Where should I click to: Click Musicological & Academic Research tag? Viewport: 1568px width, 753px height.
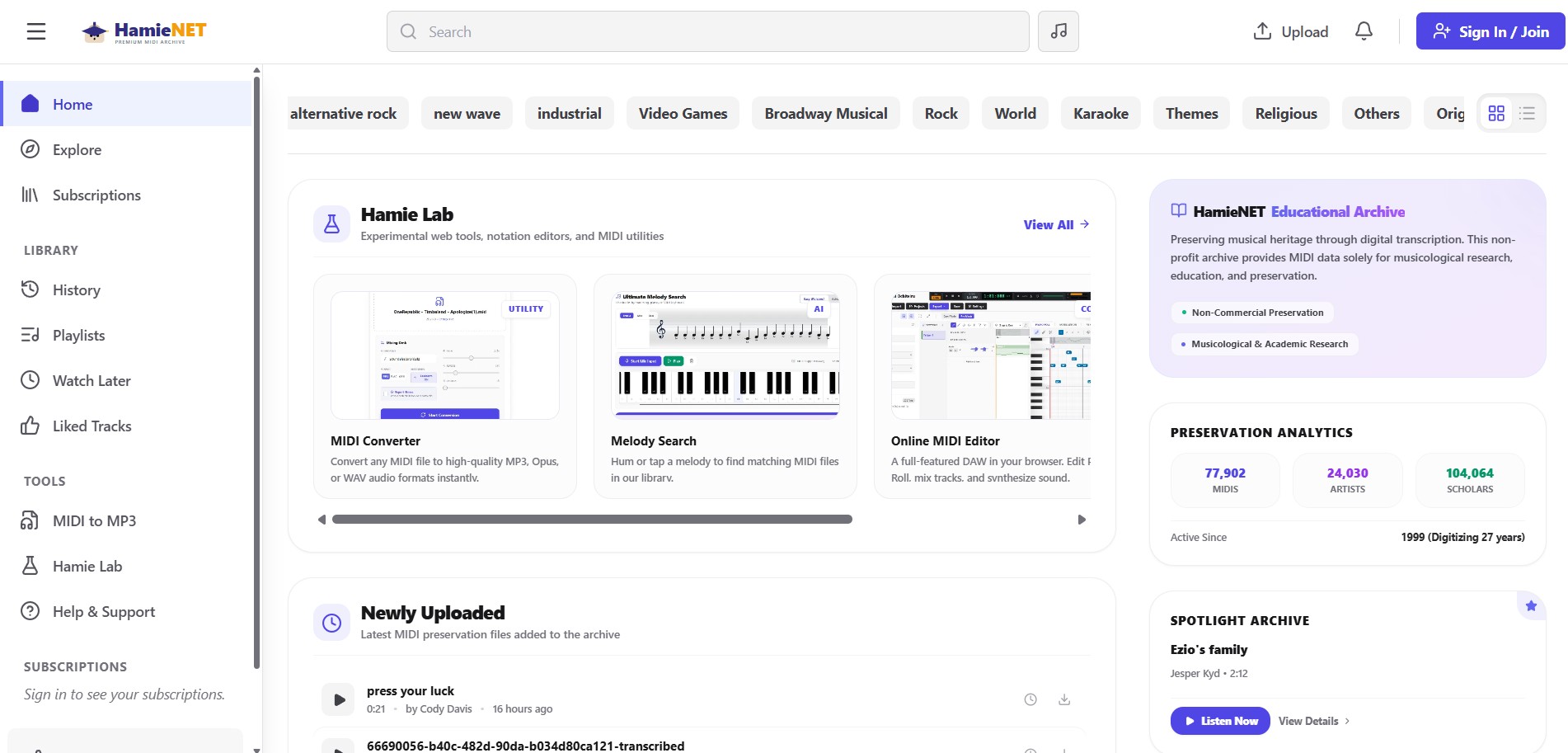1265,344
